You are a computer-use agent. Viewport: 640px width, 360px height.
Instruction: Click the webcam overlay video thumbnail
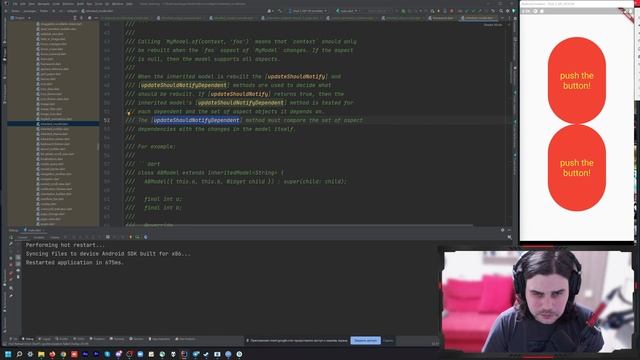pyautogui.click(x=538, y=301)
